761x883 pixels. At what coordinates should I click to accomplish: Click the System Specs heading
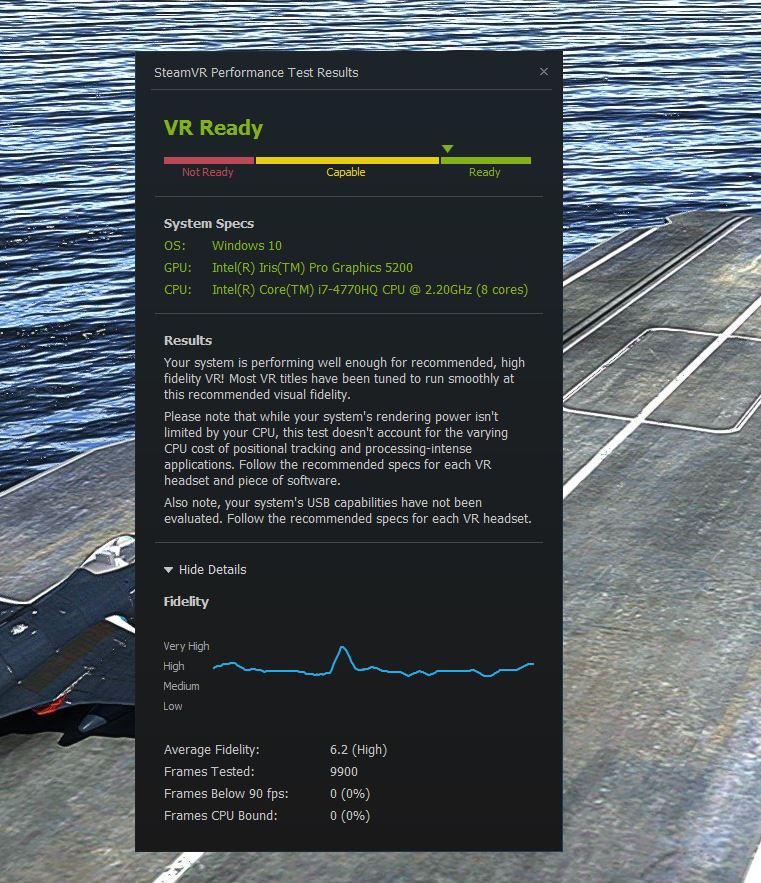208,224
